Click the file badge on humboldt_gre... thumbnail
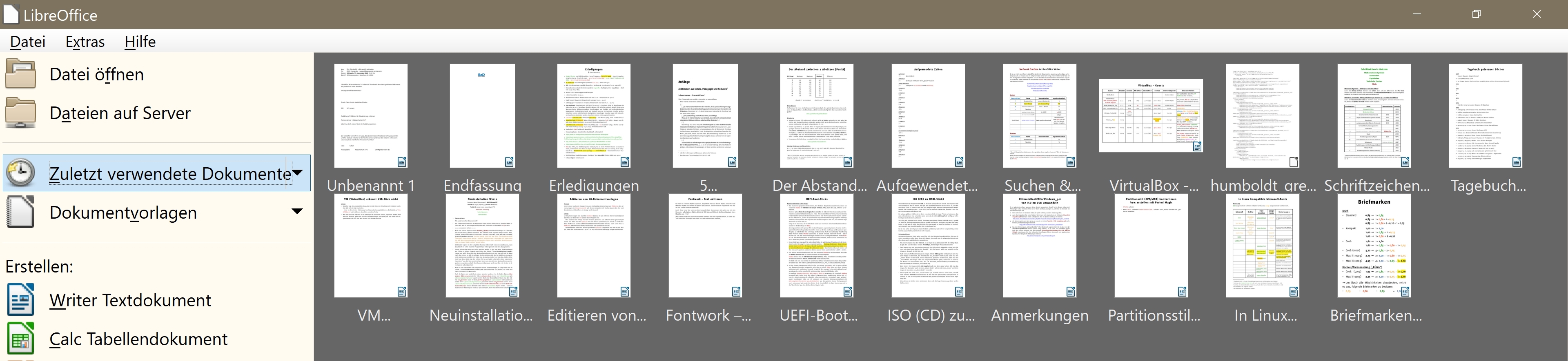The width and height of the screenshot is (1568, 361). coord(1294,162)
